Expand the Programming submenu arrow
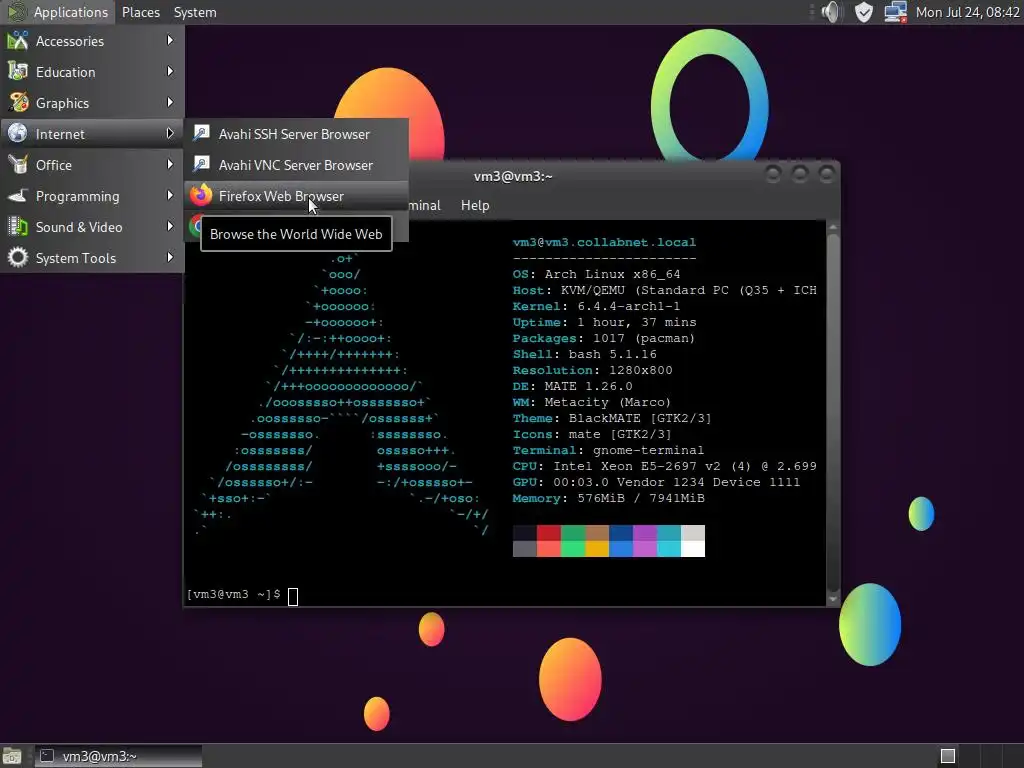Viewport: 1024px width, 768px height. coord(170,195)
